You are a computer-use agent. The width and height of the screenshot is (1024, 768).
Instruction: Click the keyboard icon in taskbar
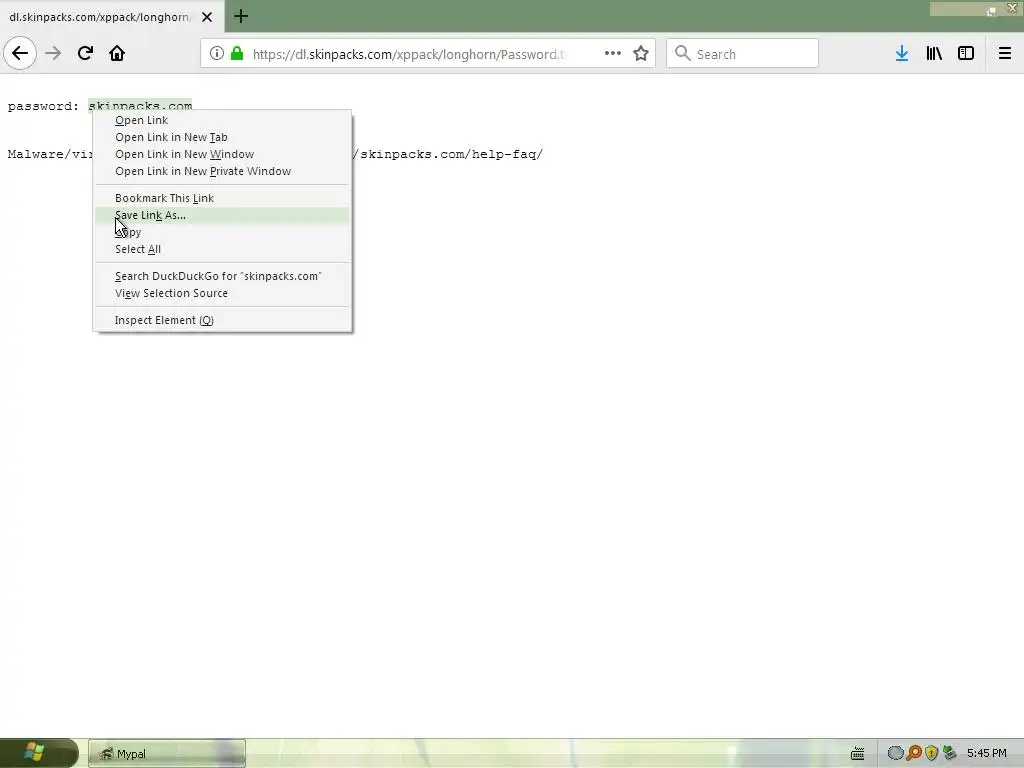point(857,754)
